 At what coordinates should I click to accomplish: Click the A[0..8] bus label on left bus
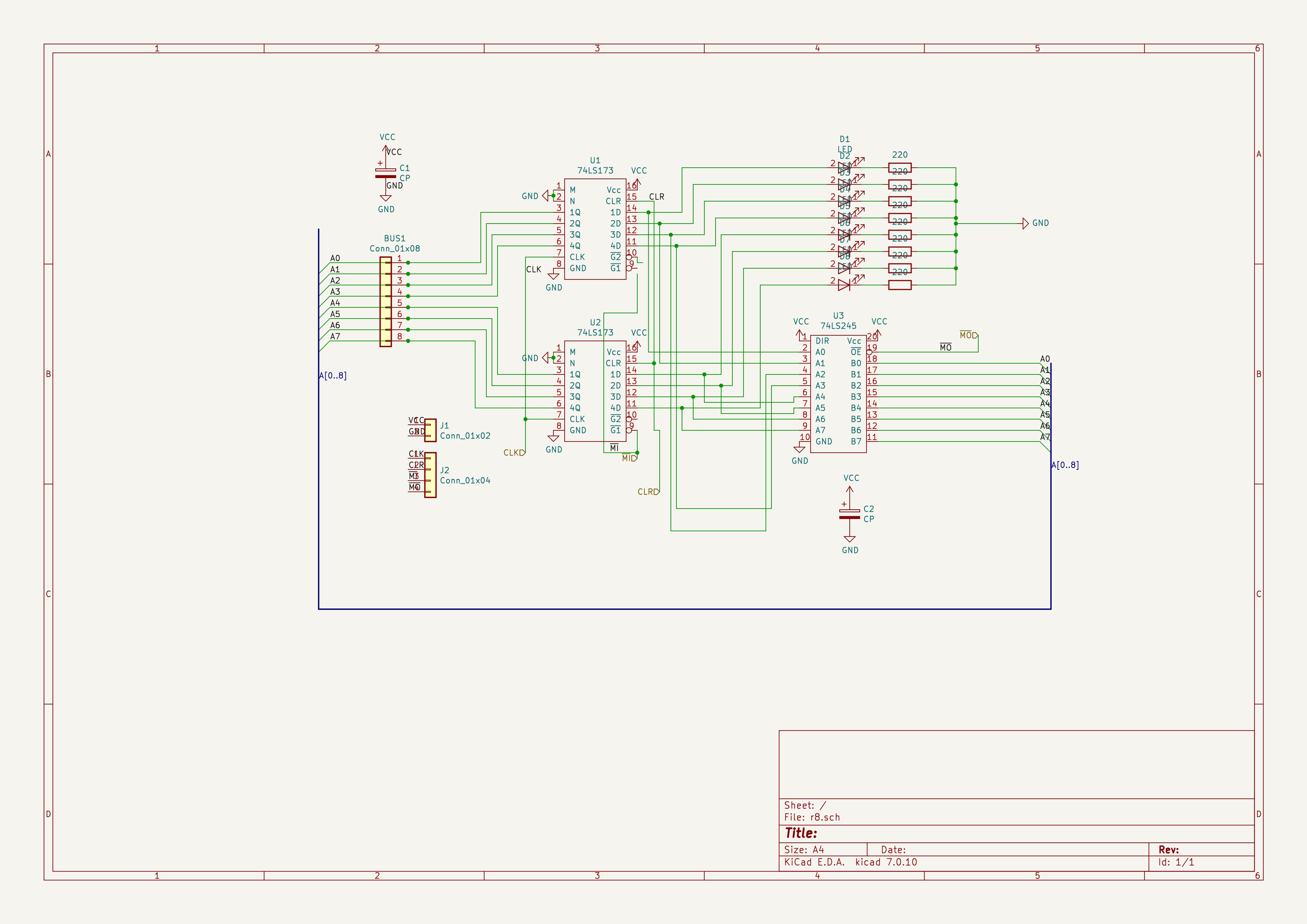click(332, 376)
